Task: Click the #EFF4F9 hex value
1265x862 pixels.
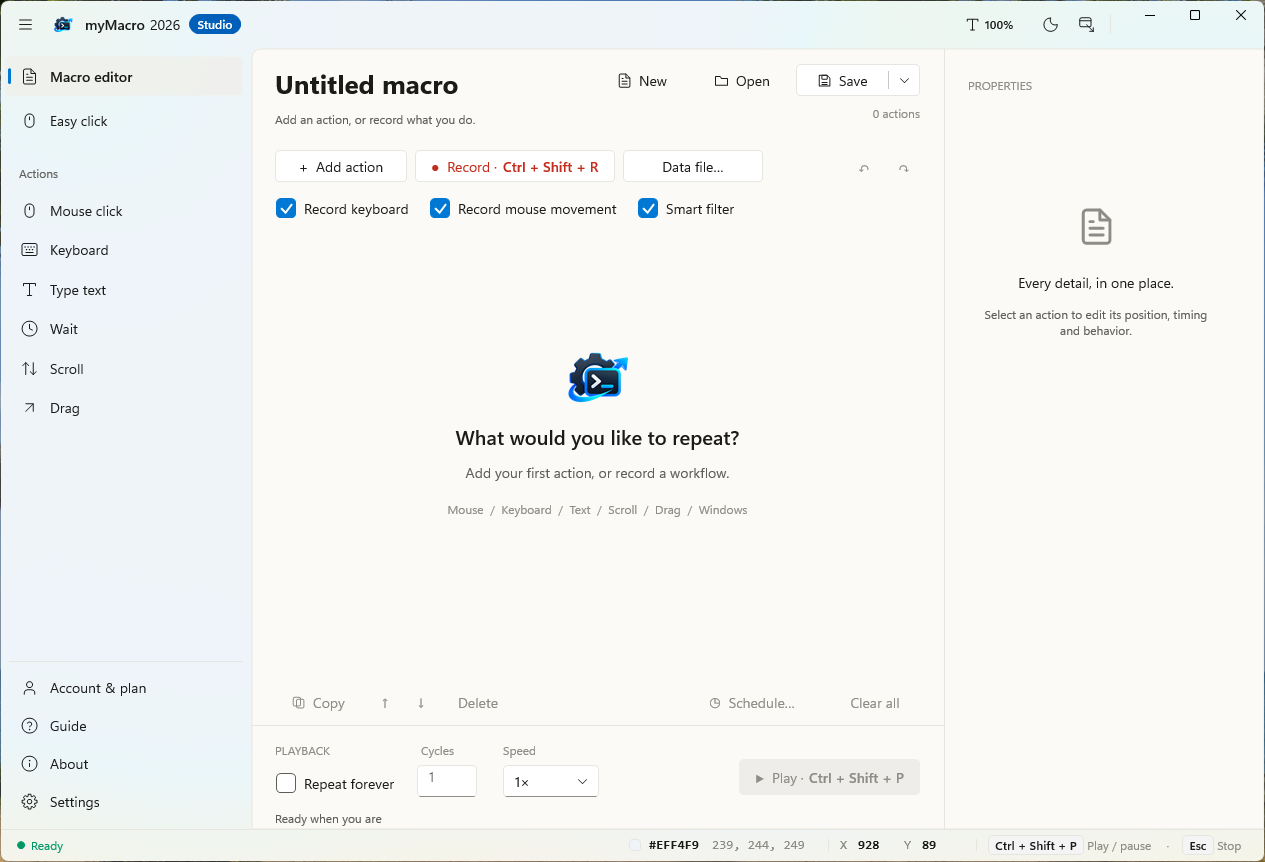Action: pyautogui.click(x=674, y=845)
